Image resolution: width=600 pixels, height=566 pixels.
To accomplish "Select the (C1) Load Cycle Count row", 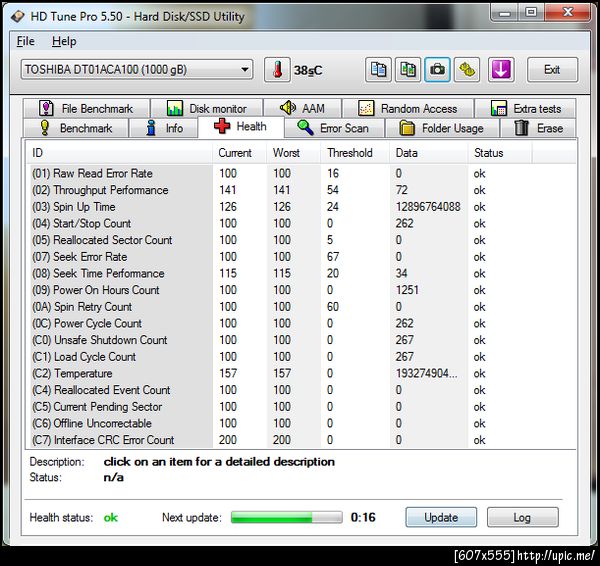I will 300,357.
